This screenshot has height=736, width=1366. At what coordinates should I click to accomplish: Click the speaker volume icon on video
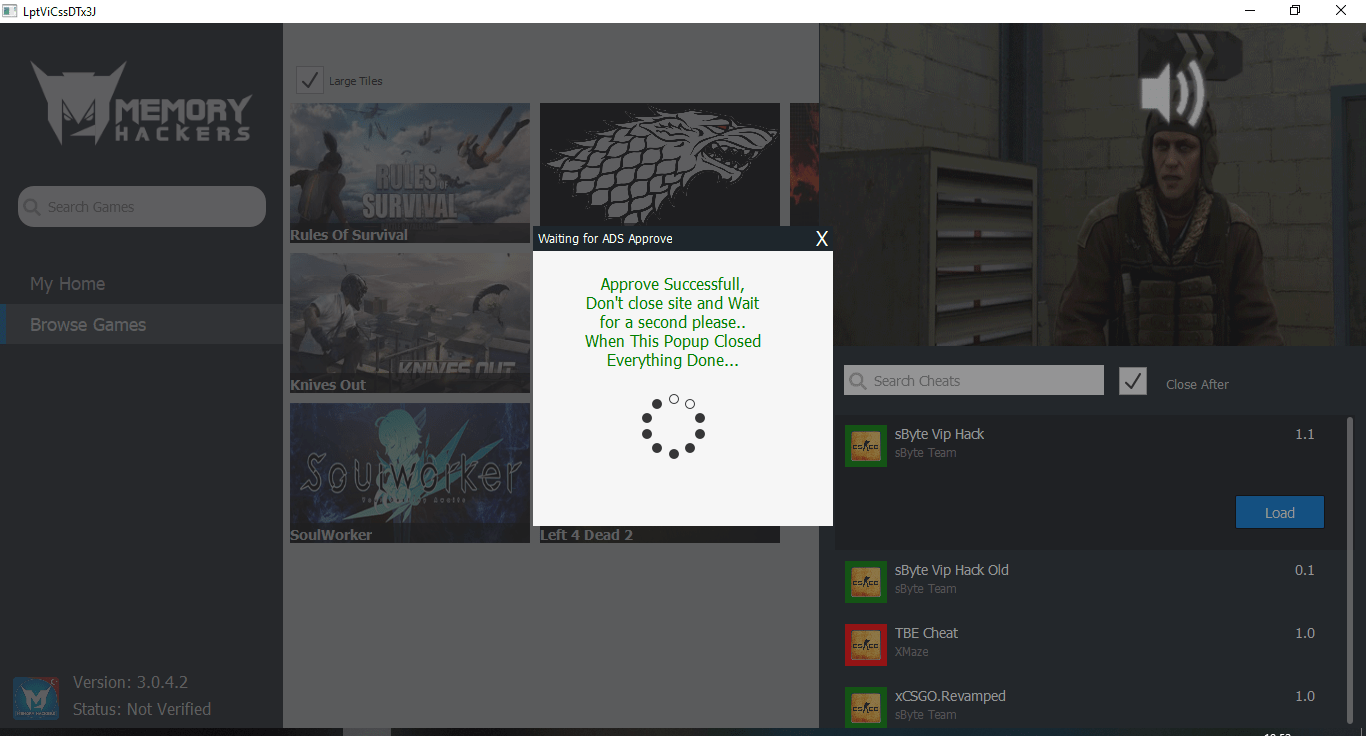click(x=1174, y=92)
